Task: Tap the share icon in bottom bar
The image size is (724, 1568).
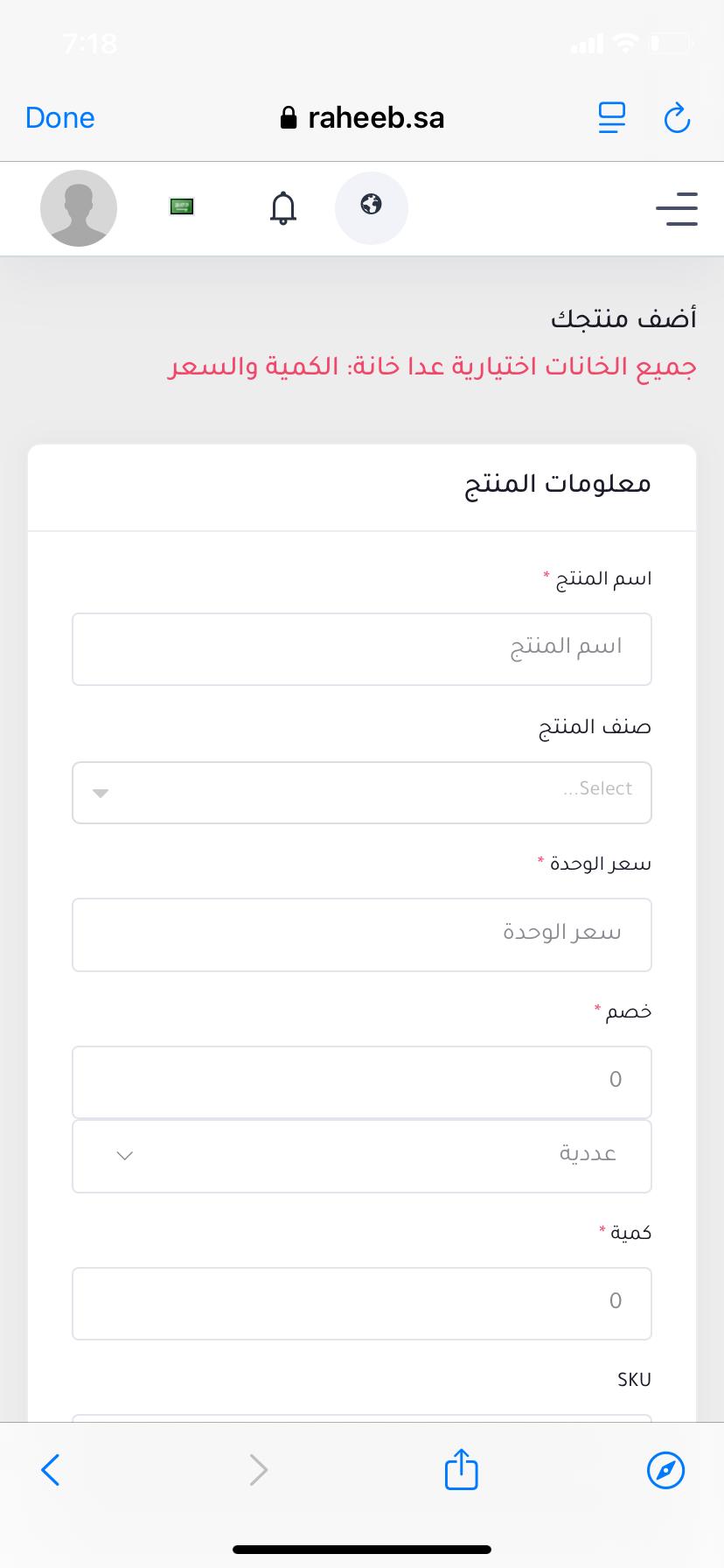Action: pos(462,1469)
